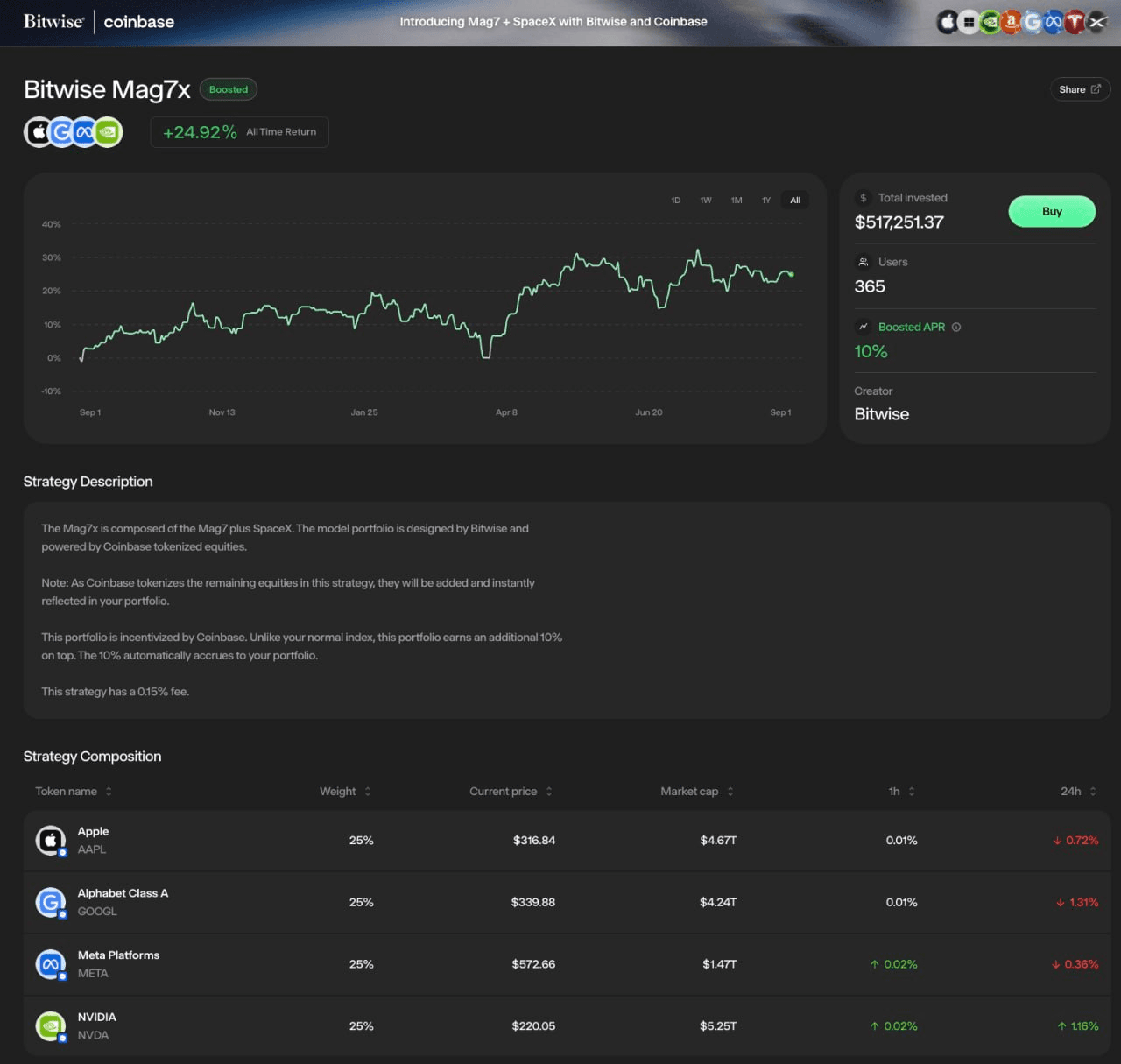
Task: Click the NVIDIA token icon in the NVDA row
Action: (51, 1026)
